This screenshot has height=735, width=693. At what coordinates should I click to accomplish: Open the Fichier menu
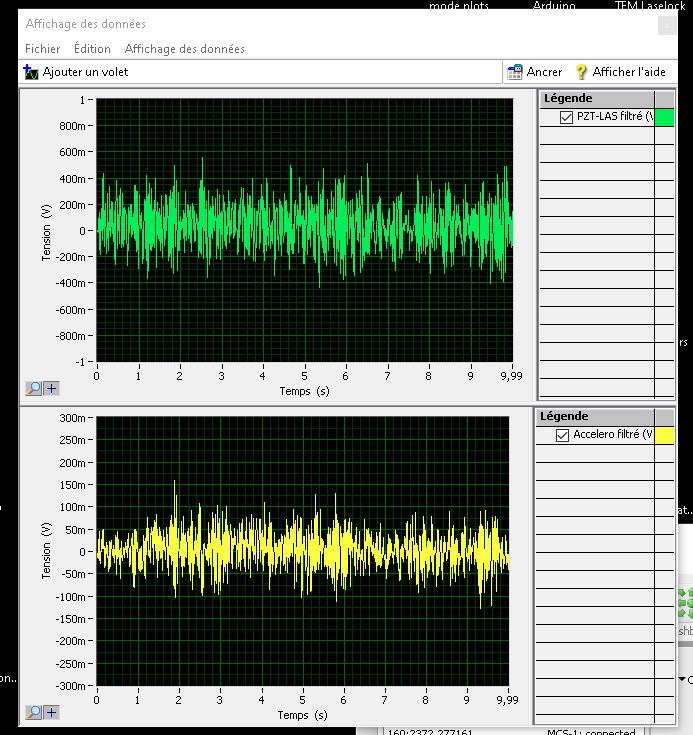(43, 49)
